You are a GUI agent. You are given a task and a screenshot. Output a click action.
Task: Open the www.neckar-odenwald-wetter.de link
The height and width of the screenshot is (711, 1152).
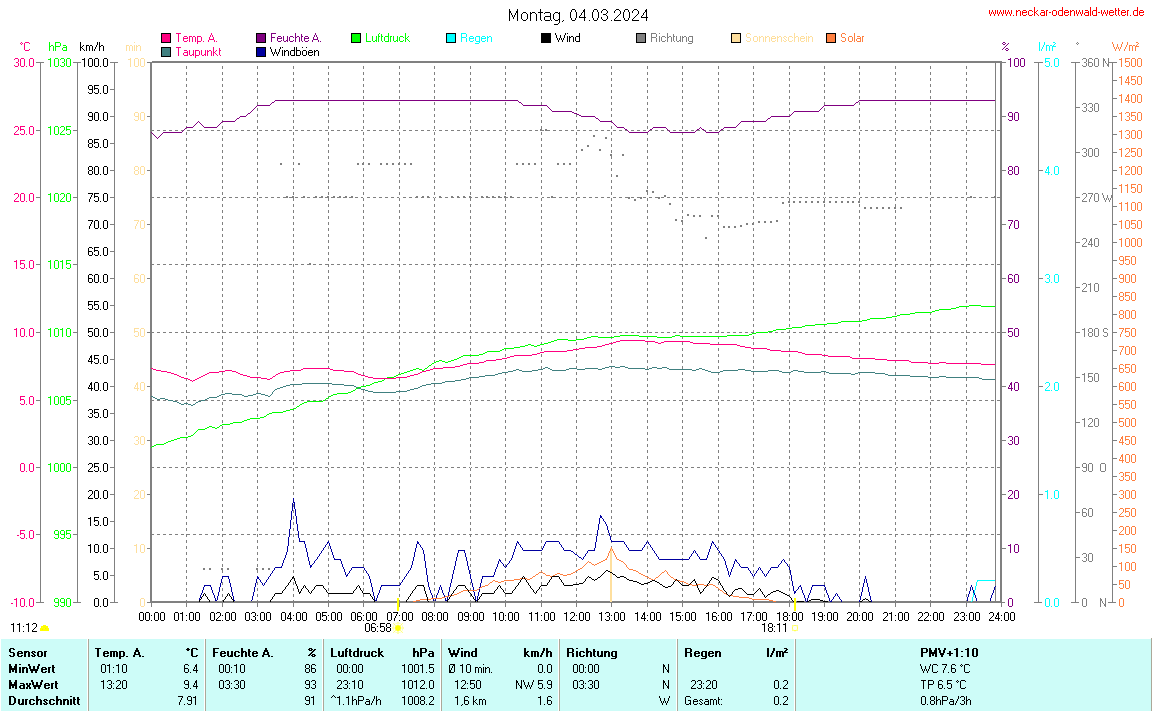click(x=1065, y=12)
